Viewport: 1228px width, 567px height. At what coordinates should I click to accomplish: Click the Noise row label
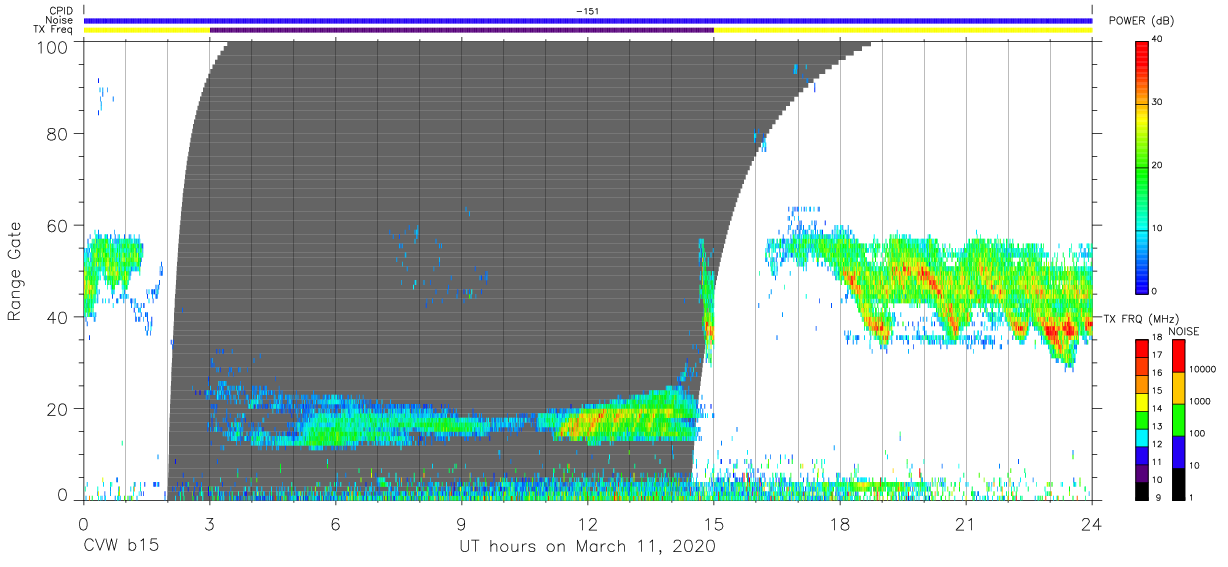coord(58,20)
